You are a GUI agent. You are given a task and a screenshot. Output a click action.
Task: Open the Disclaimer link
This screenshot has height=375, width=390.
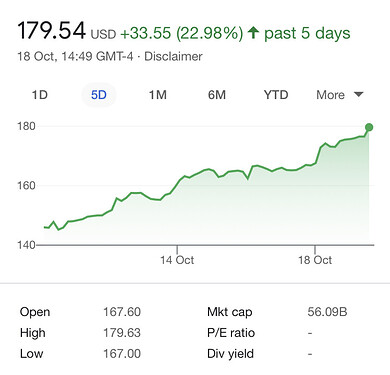(x=173, y=56)
